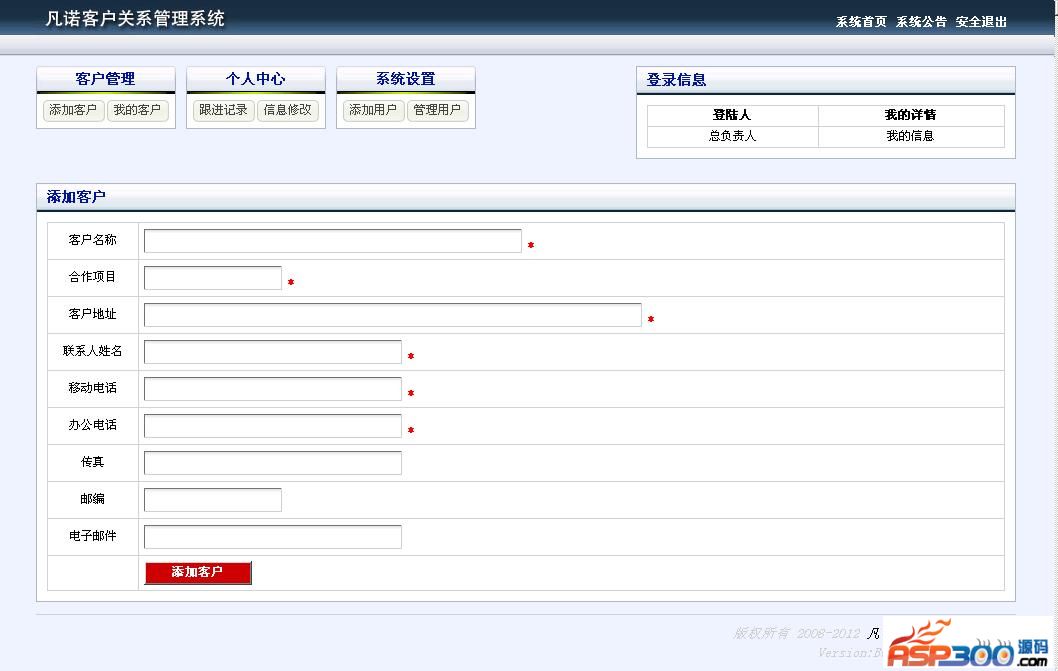Open 我的客户 under 客户管理
1058x671 pixels.
[138, 110]
